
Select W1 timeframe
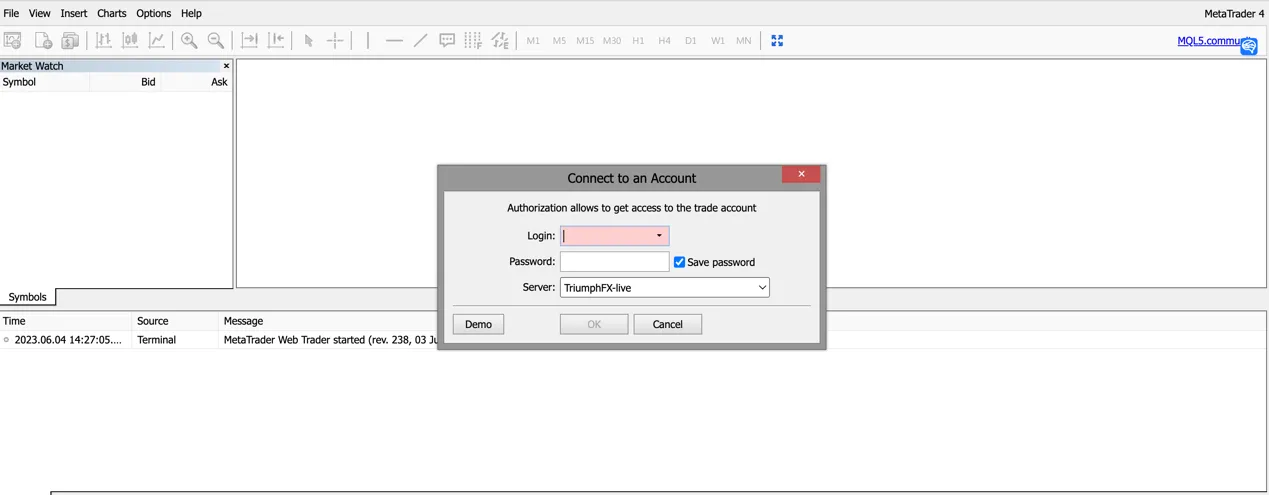[x=718, y=41]
